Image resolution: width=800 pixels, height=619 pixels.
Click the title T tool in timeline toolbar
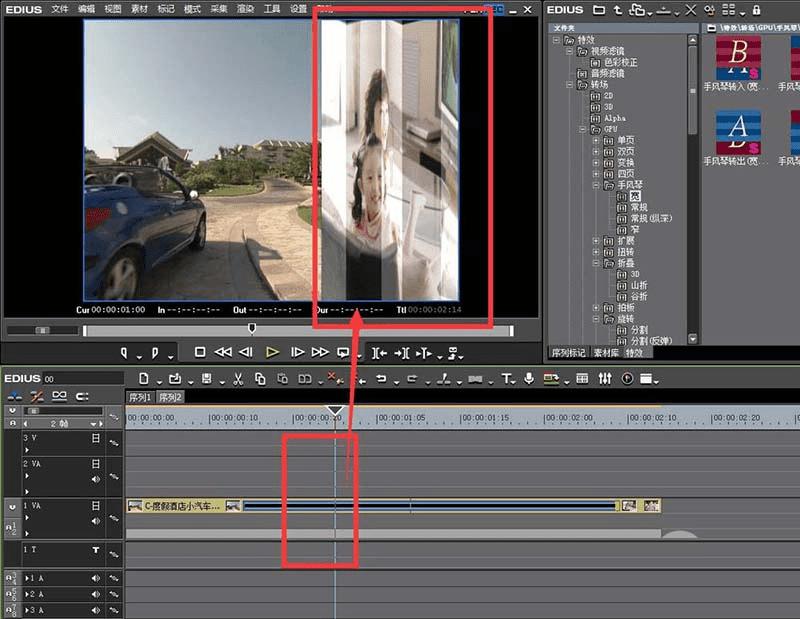507,379
